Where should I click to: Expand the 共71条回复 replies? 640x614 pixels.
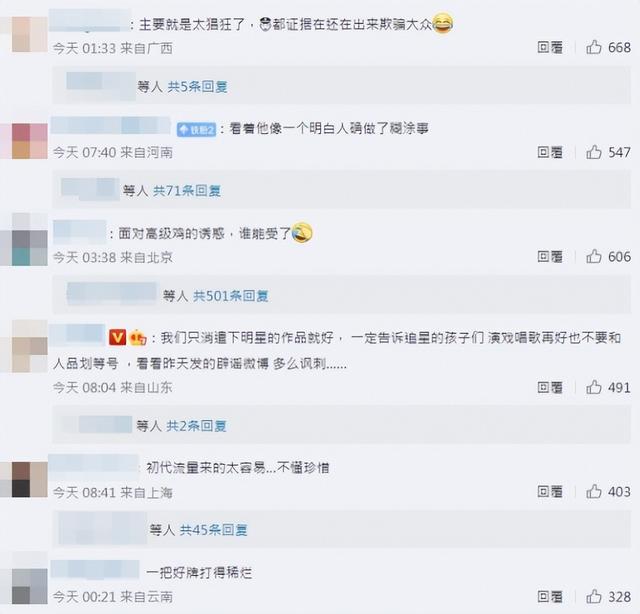coord(187,191)
